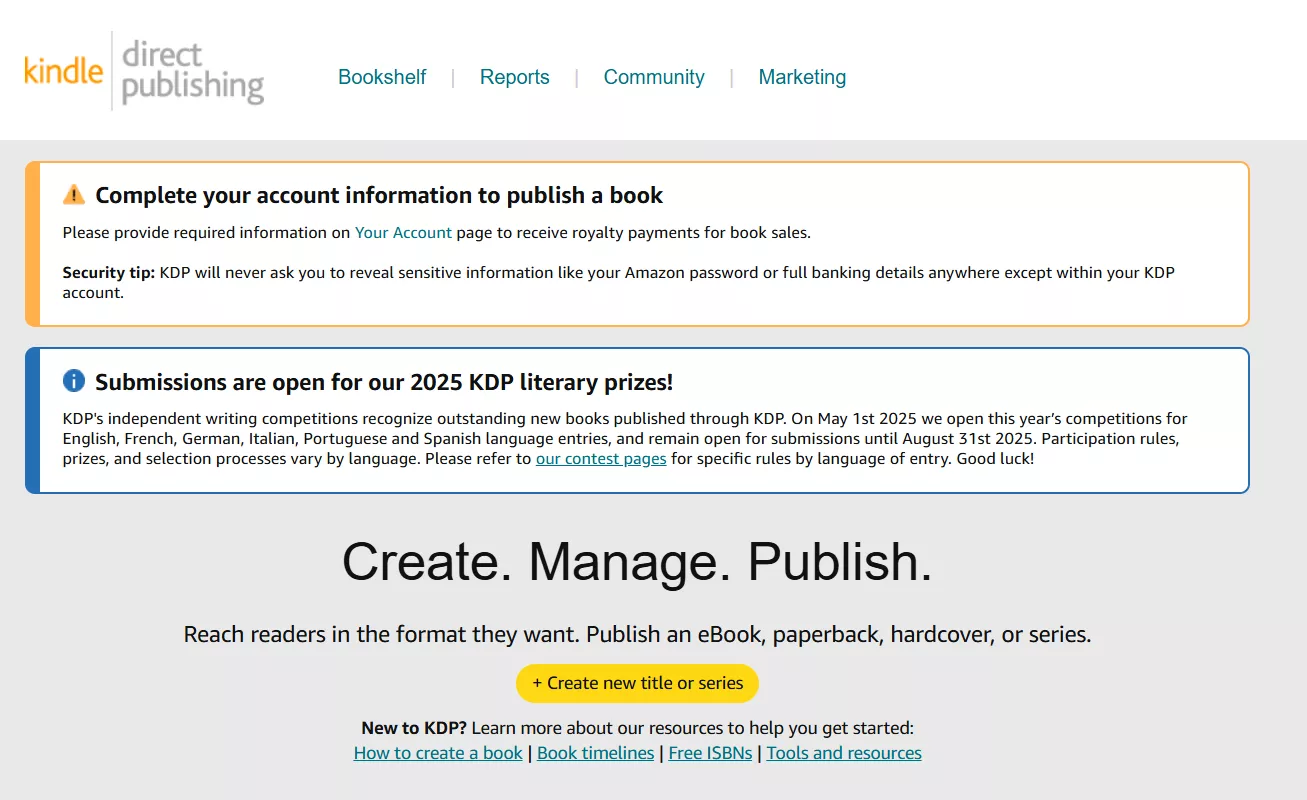
Task: Open the Tools and resources link
Action: click(x=844, y=753)
